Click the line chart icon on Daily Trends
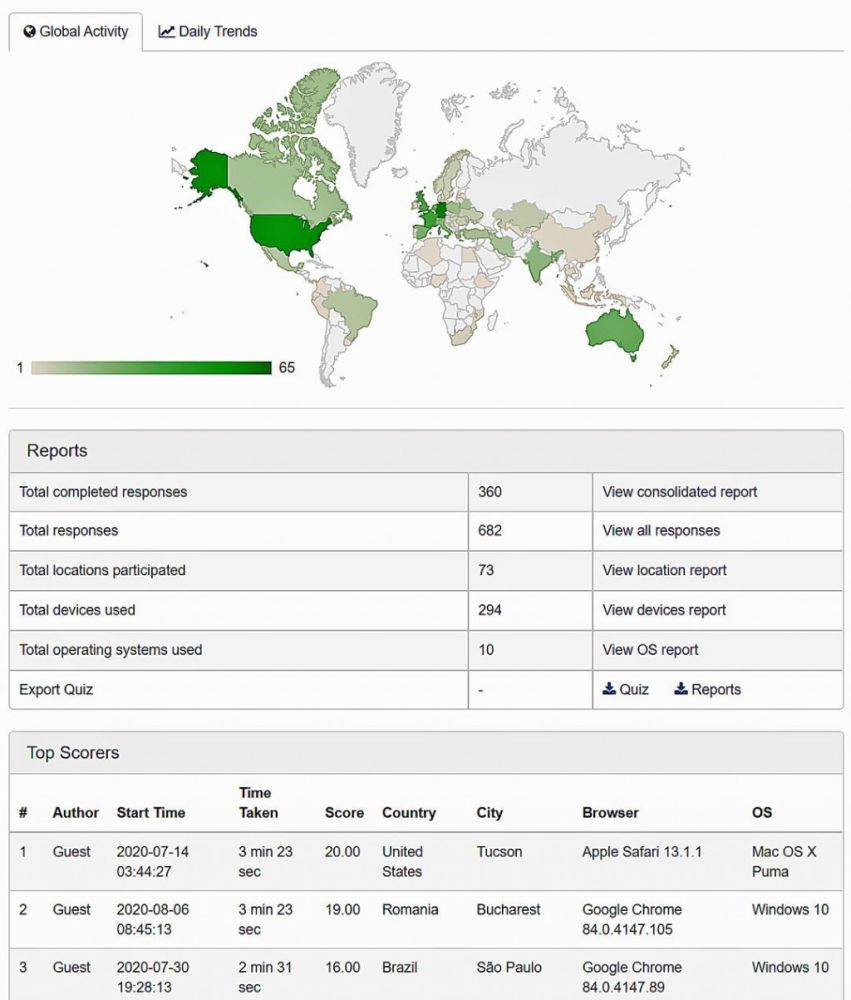 point(166,31)
